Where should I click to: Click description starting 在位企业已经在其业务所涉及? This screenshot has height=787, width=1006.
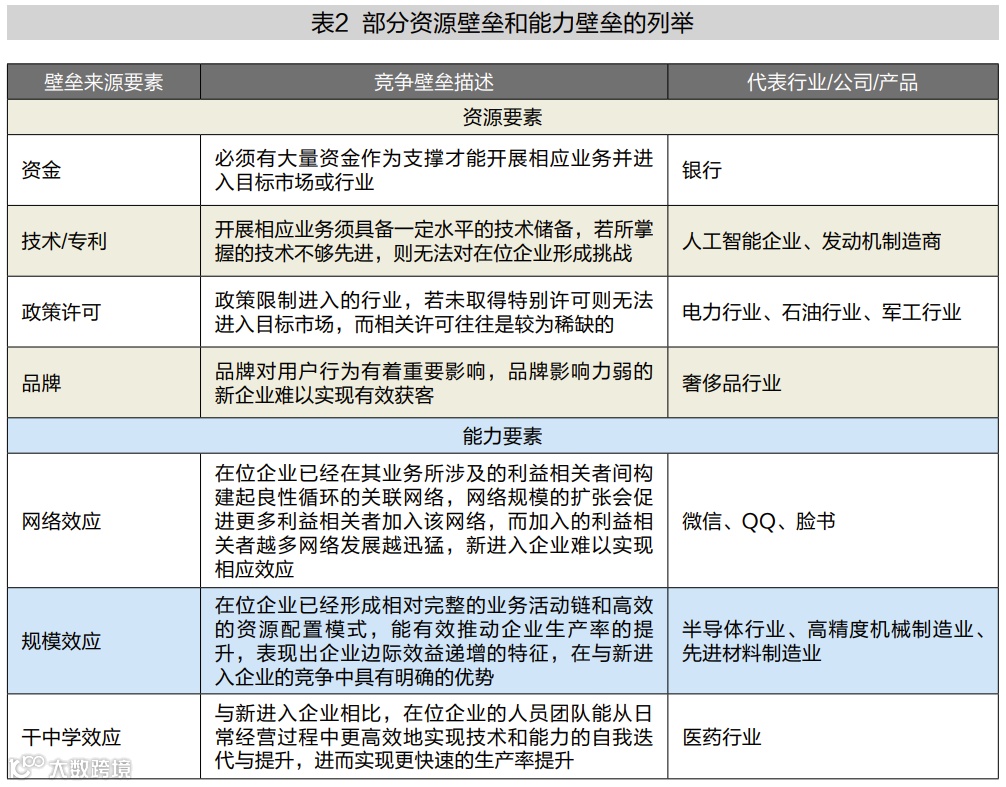coord(434,521)
